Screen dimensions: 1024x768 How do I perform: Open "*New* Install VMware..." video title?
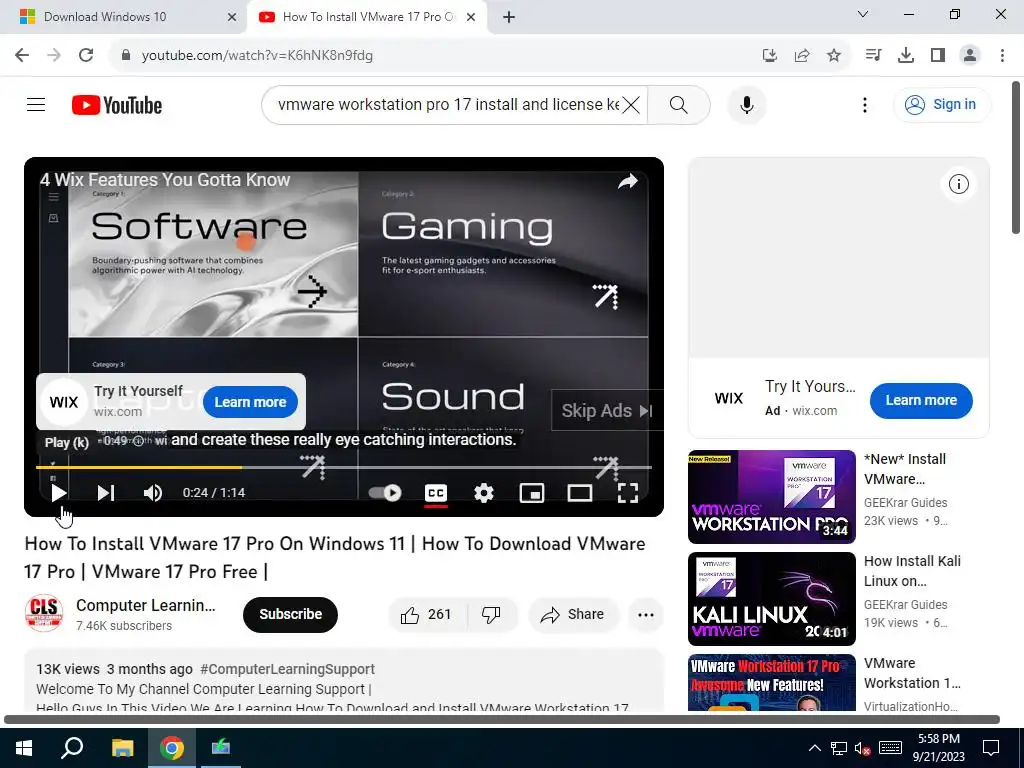coord(904,469)
